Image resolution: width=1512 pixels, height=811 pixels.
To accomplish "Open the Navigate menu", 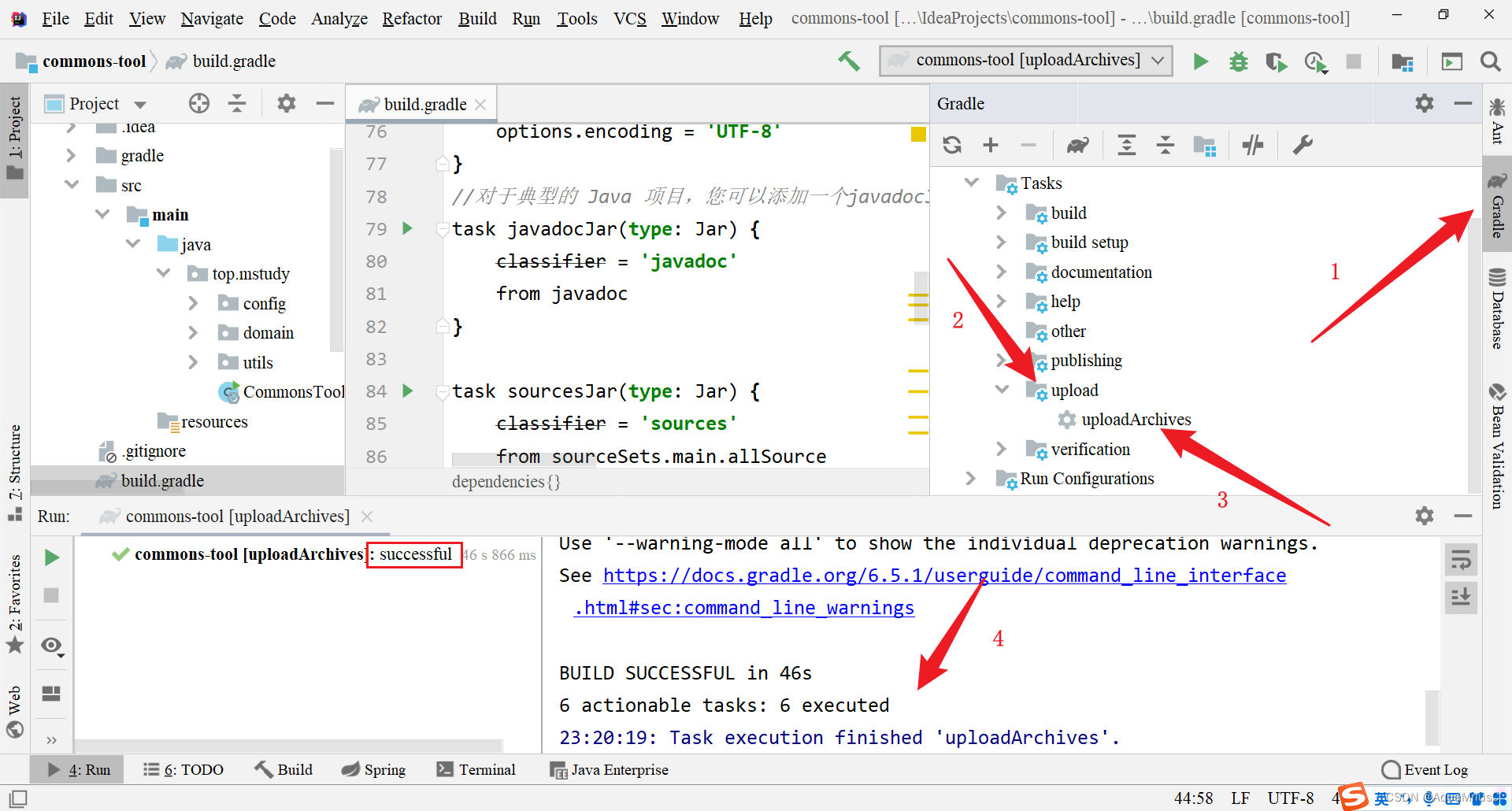I will tap(212, 18).
